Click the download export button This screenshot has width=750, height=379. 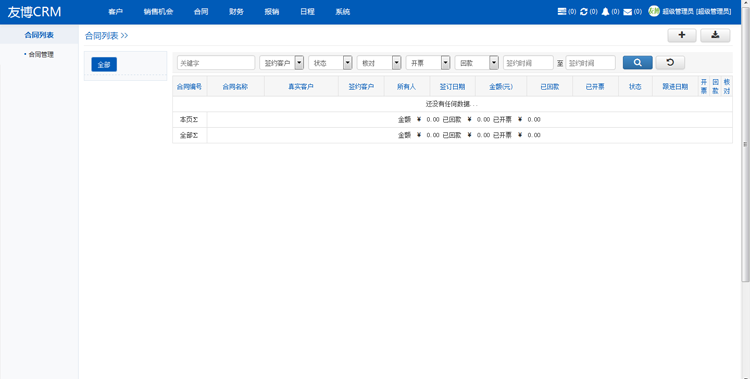tap(715, 35)
